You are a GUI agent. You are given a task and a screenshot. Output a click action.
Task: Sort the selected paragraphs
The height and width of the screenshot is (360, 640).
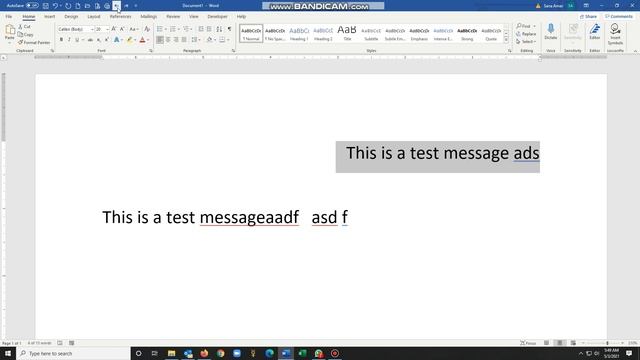coord(219,29)
